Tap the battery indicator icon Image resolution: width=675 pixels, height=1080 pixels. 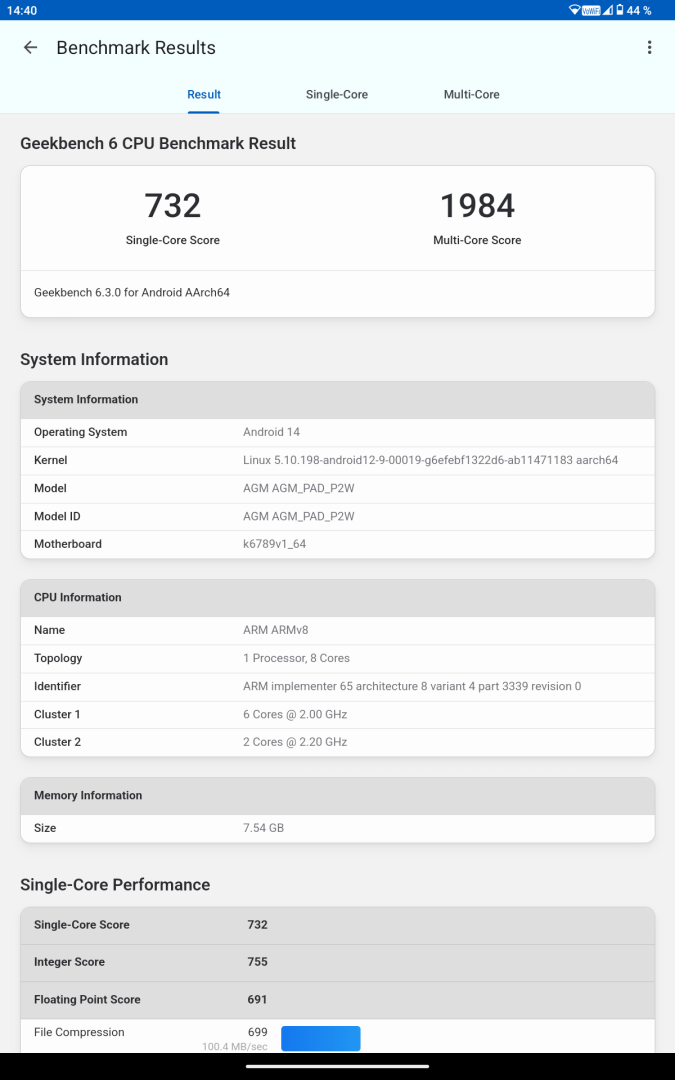(x=620, y=10)
